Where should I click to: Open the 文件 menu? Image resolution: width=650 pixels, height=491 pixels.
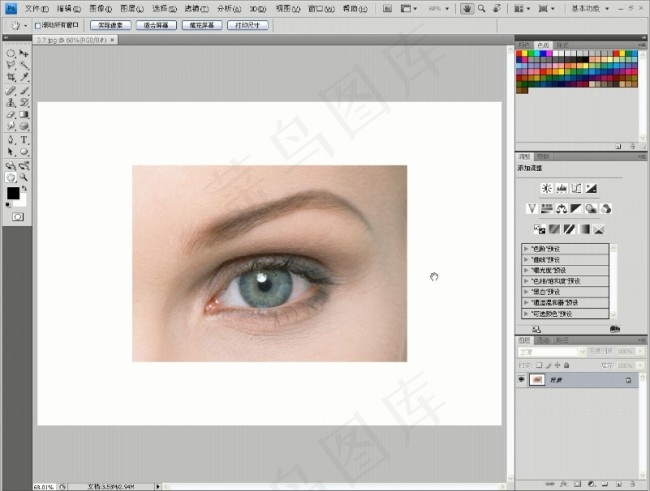click(36, 9)
